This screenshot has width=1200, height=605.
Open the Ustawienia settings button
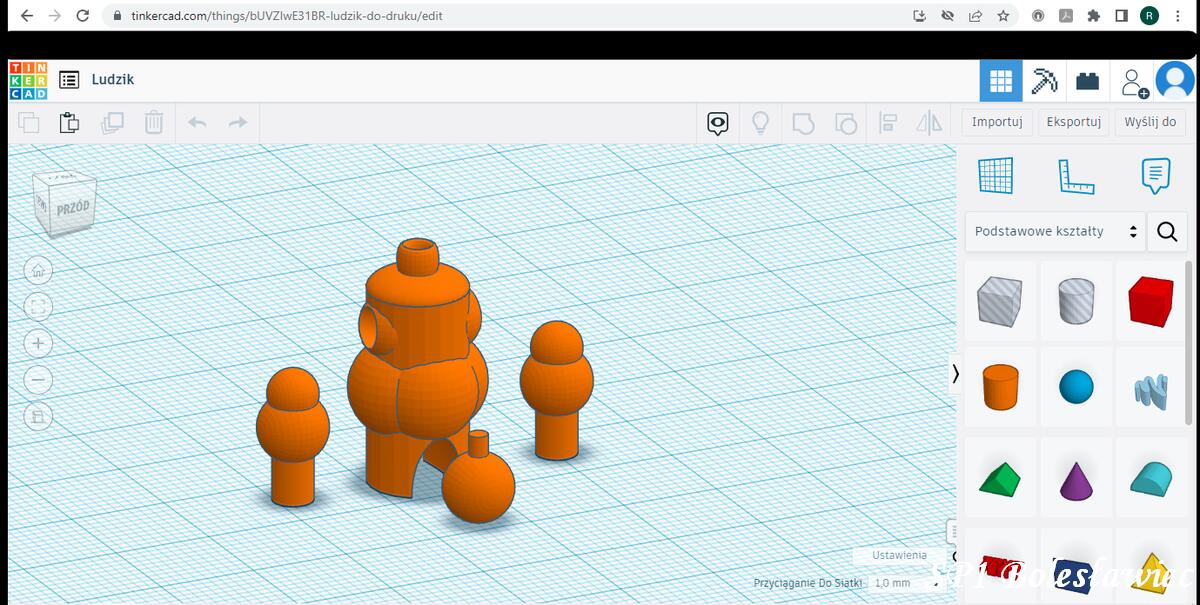[899, 555]
